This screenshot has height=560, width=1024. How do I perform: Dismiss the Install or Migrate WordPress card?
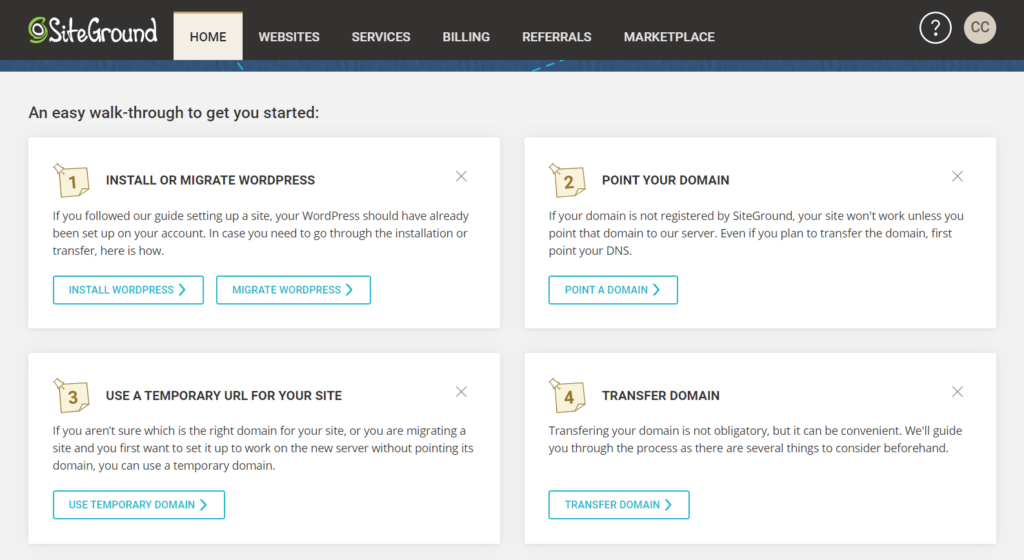461,176
